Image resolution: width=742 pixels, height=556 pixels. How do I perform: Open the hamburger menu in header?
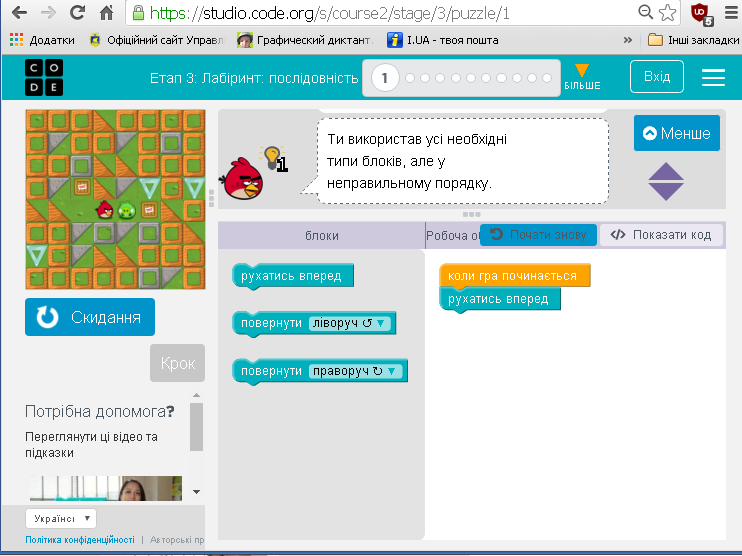tap(713, 78)
